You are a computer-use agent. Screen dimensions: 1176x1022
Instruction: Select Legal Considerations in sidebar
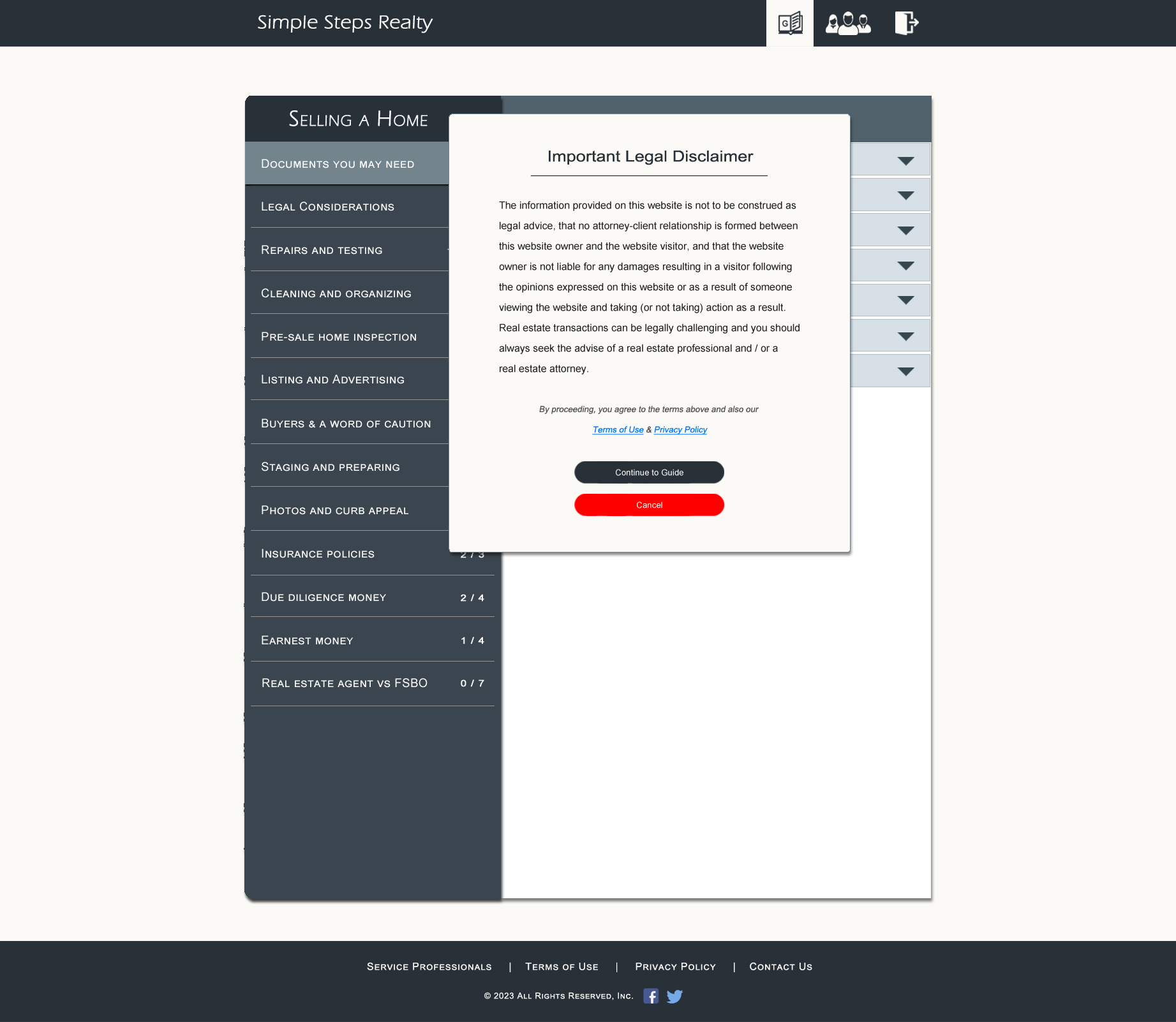(327, 207)
